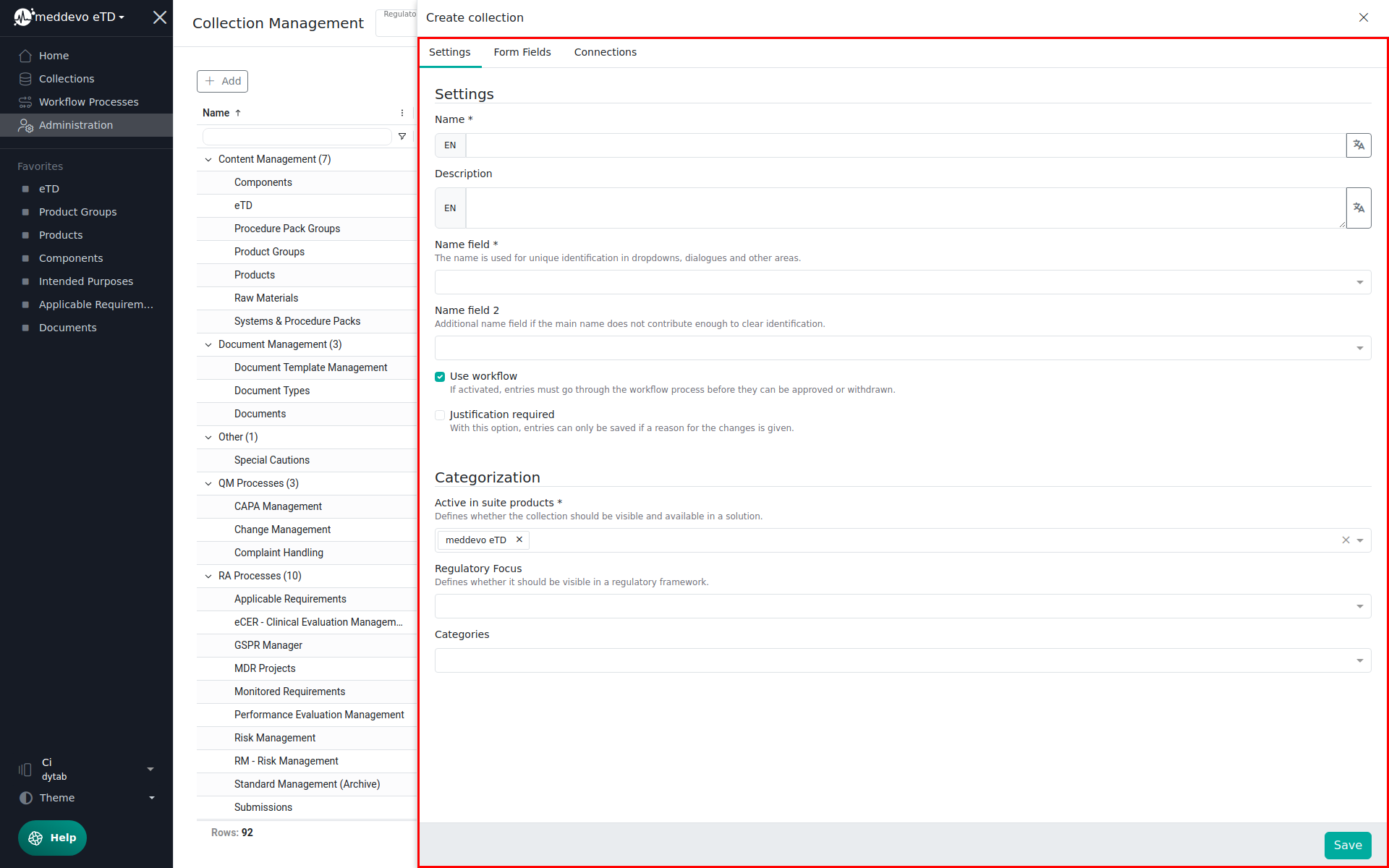Open the Name column options menu
Image resolution: width=1389 pixels, height=868 pixels.
402,113
